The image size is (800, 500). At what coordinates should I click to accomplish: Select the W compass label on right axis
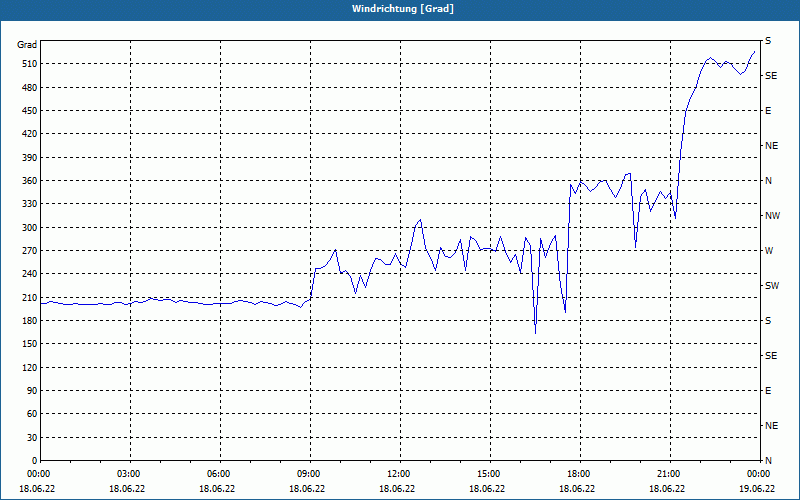point(768,251)
